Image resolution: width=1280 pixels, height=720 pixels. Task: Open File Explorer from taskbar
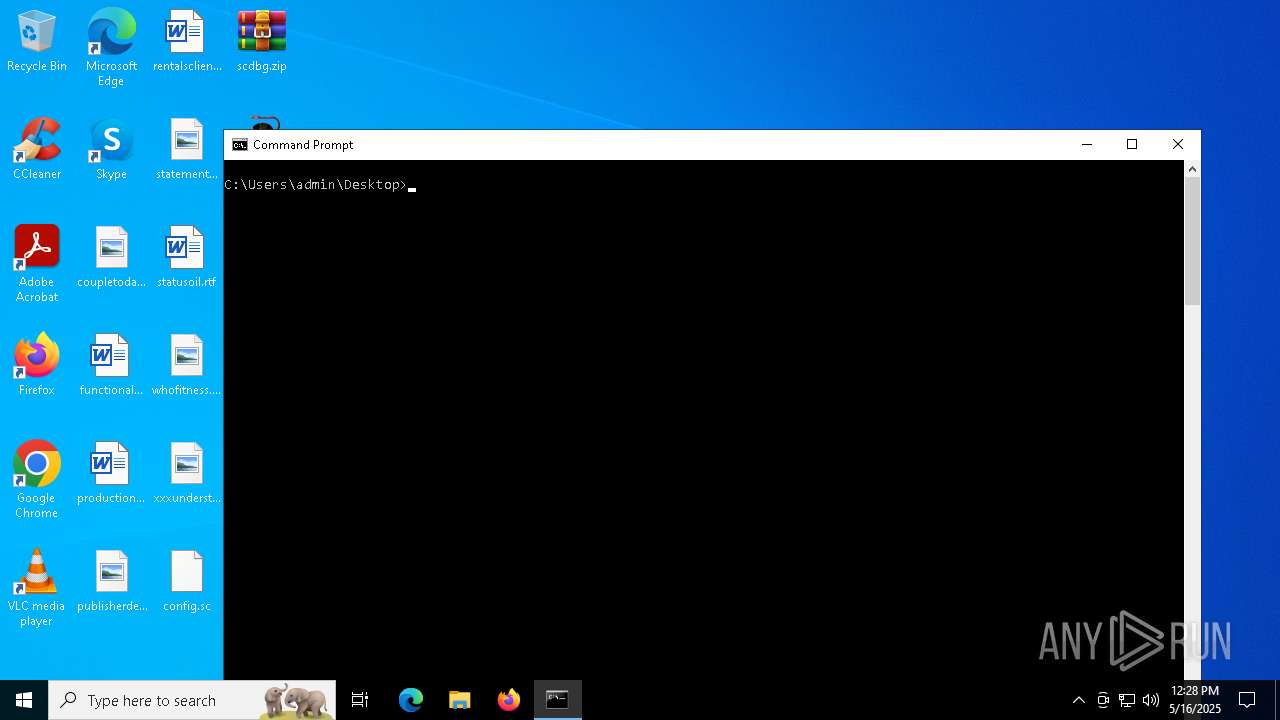[x=460, y=700]
